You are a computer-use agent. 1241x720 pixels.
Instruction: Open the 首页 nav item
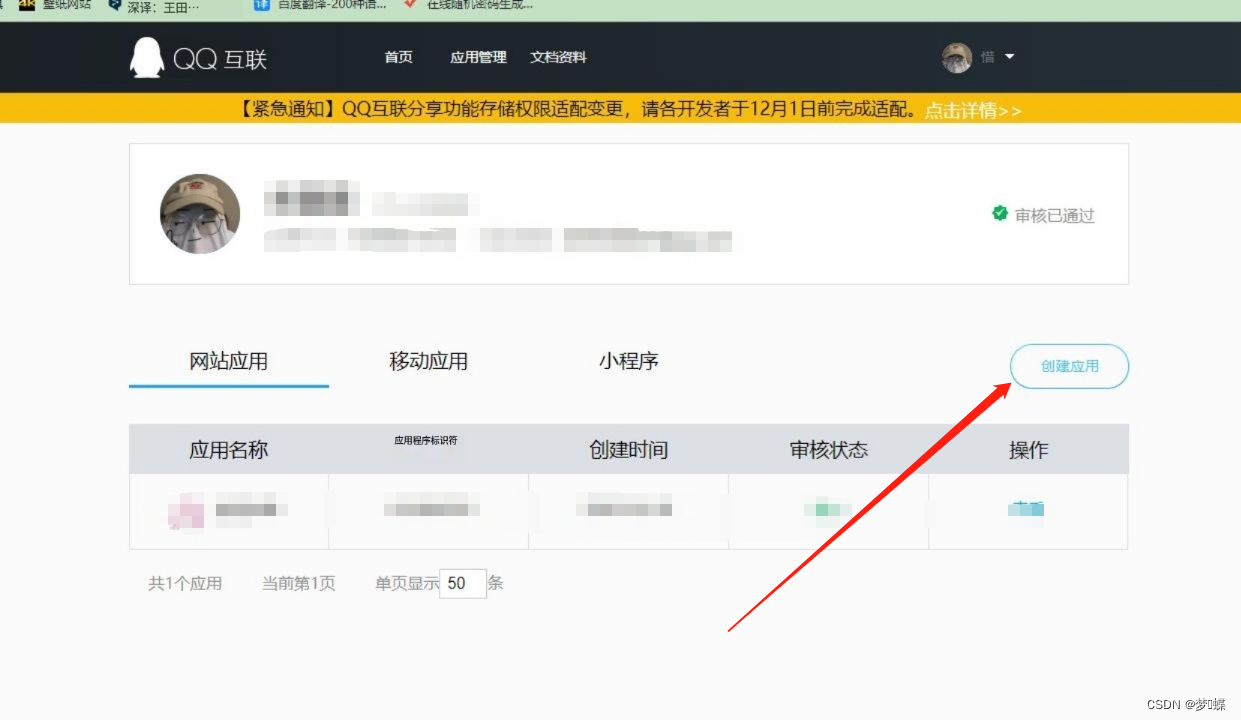point(398,57)
